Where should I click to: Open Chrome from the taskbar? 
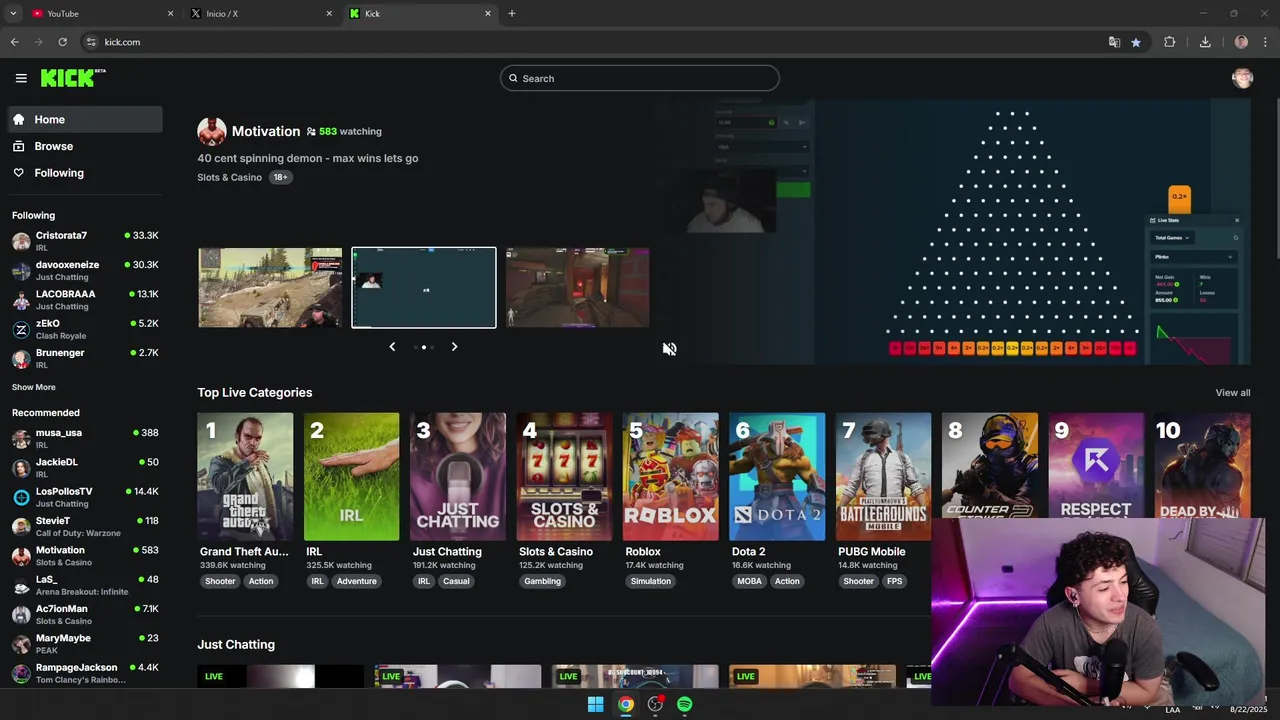pos(625,704)
